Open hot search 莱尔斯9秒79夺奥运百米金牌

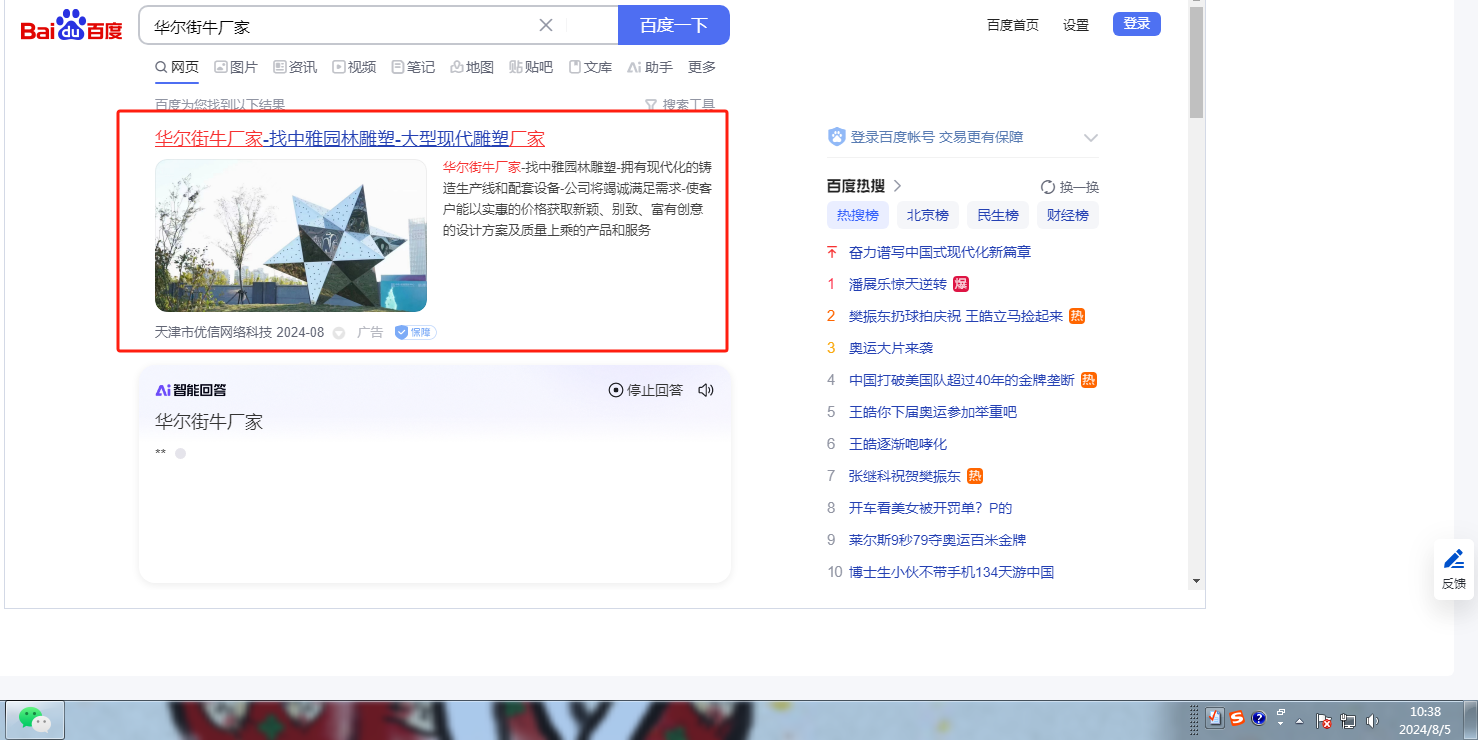pyautogui.click(x=938, y=540)
